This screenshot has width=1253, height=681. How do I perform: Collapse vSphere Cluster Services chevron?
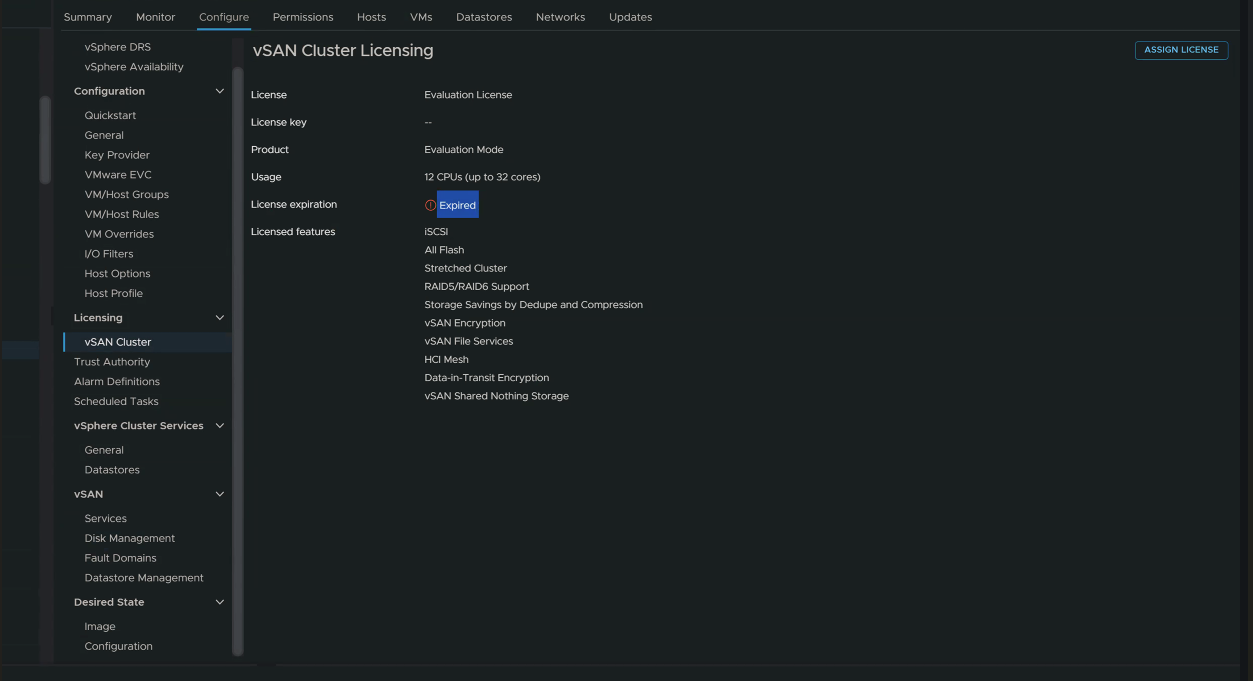(220, 426)
